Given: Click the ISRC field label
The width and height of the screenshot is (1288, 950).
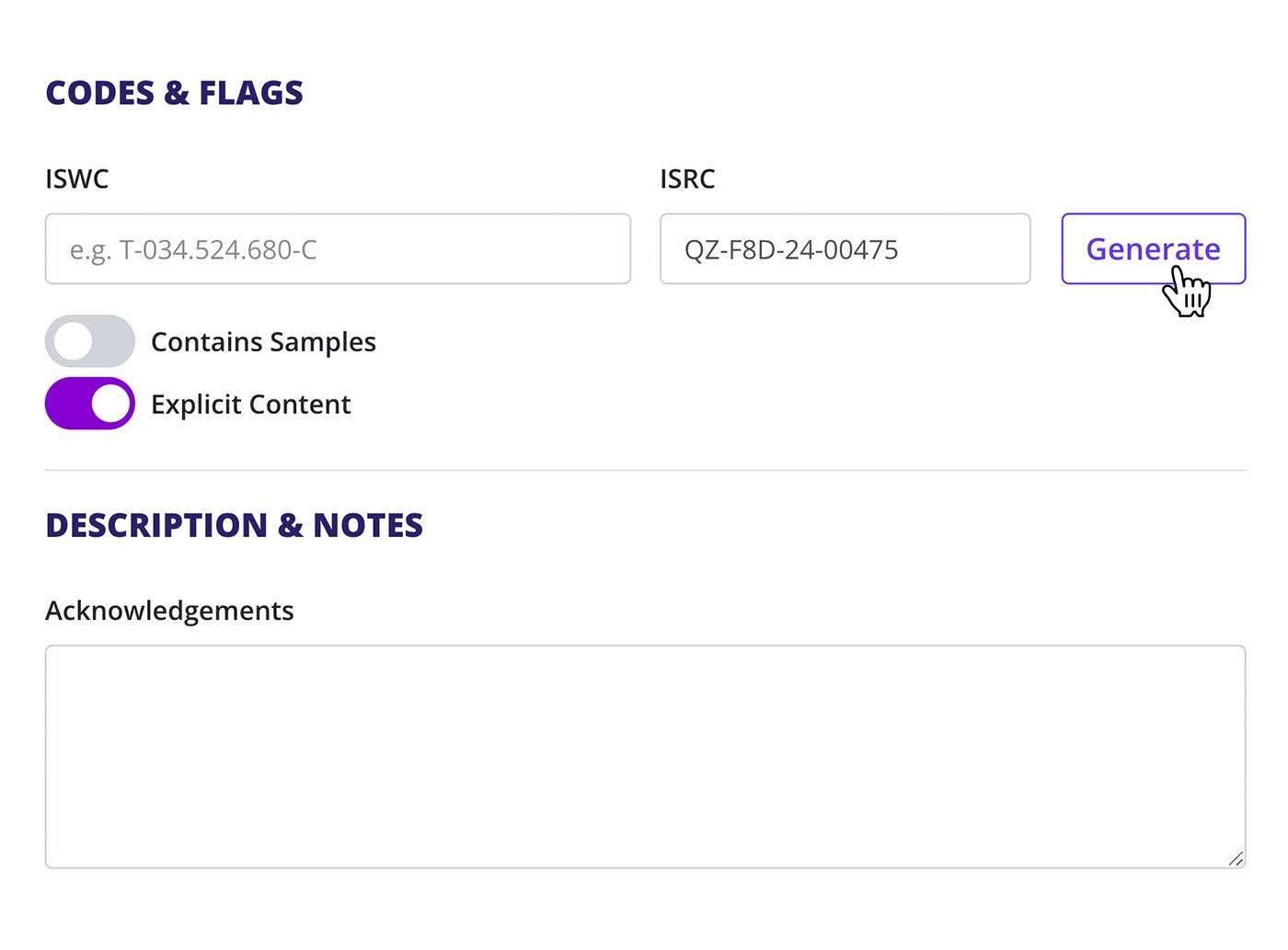Looking at the screenshot, I should coord(687,178).
